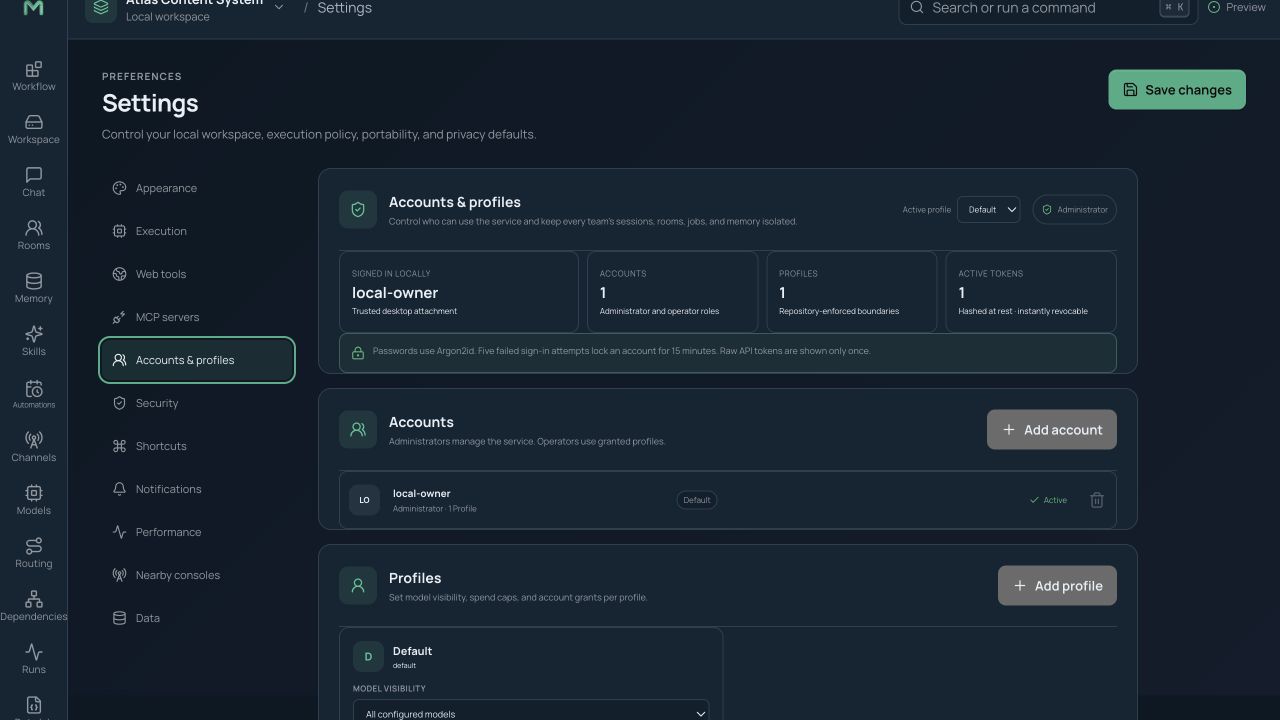Click the Preview button at top right
This screenshot has height=720, width=1280.
(x=1237, y=8)
